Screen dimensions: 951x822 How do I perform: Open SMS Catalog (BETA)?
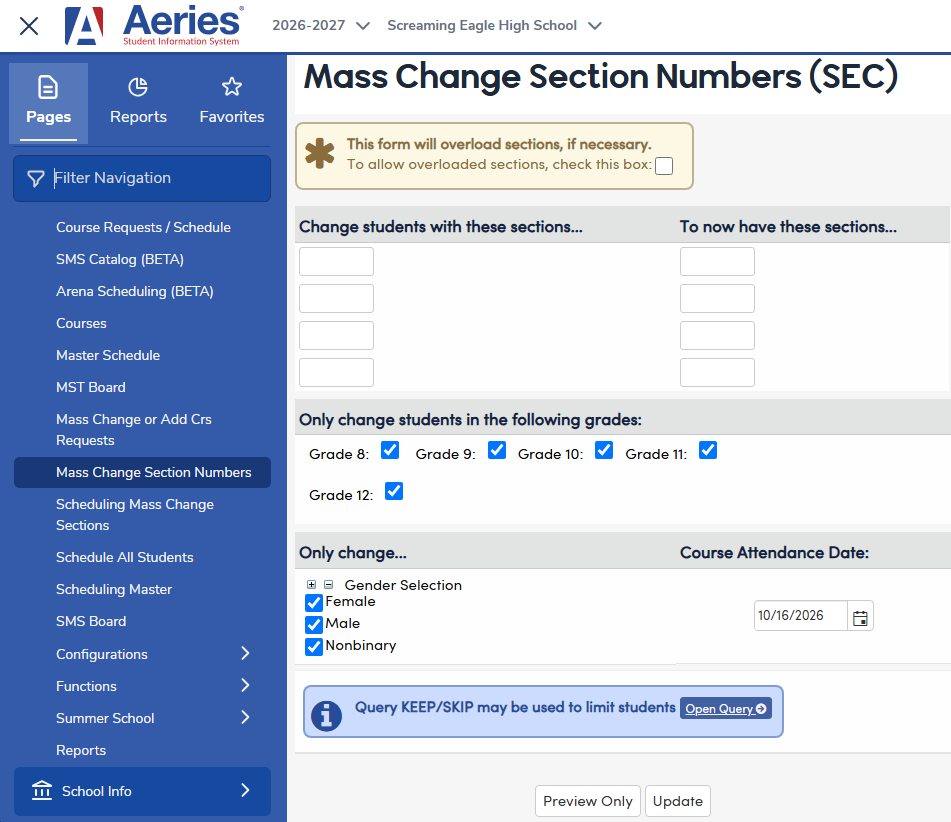119,260
